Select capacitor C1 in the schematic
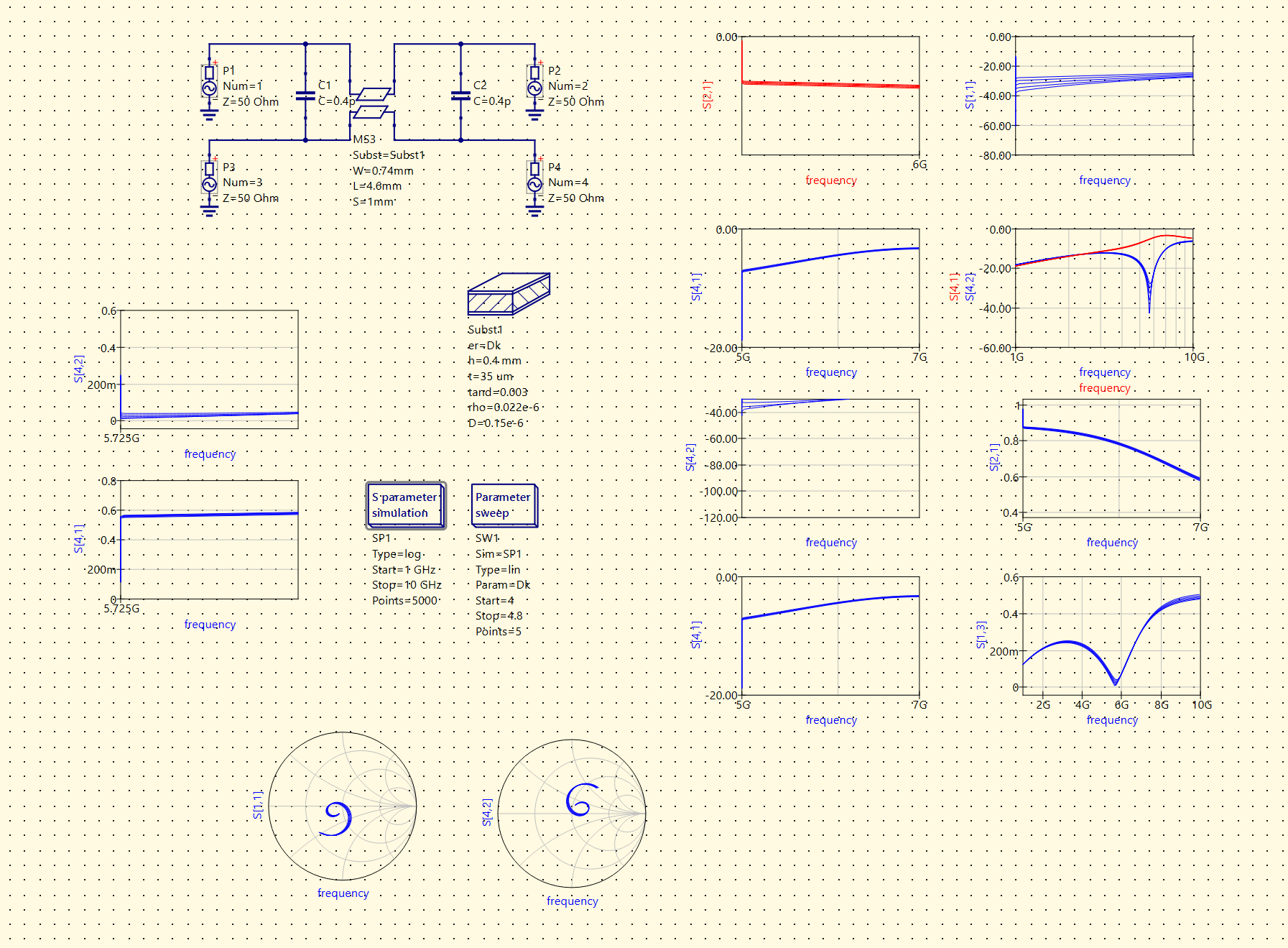The width and height of the screenshot is (1288, 948). [306, 95]
